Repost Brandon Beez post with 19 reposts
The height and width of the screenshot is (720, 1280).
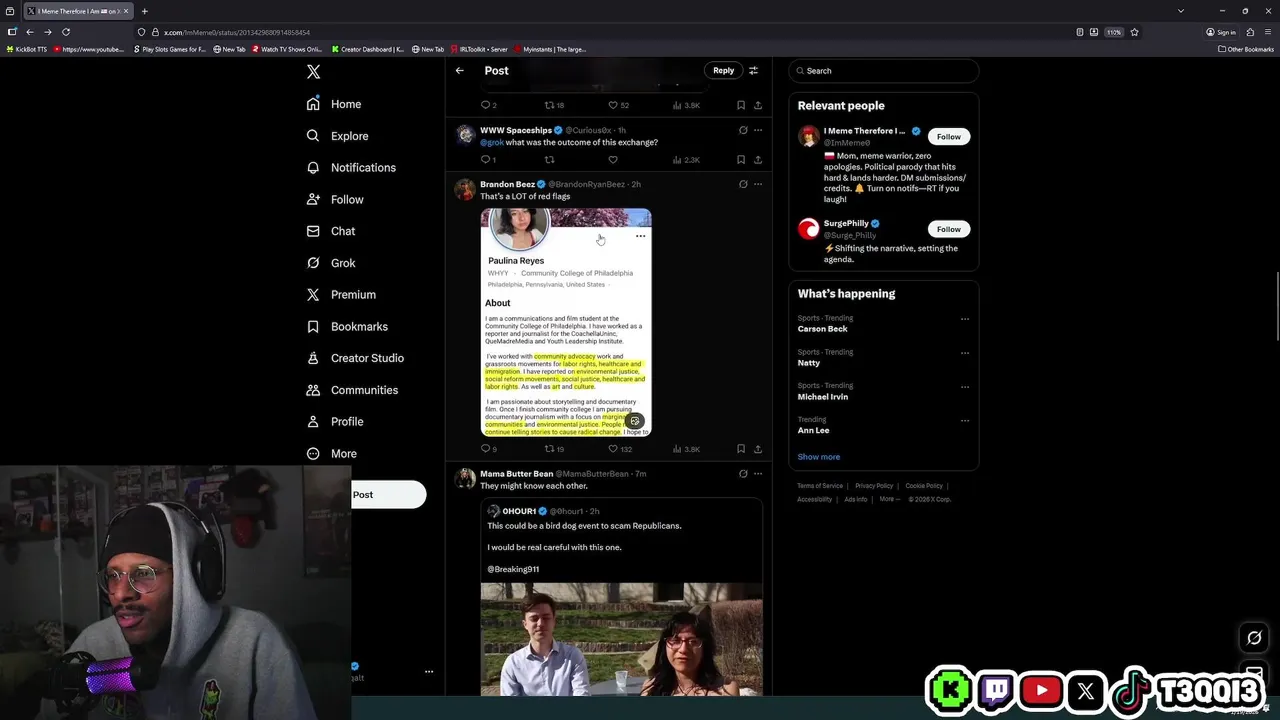pyautogui.click(x=554, y=449)
